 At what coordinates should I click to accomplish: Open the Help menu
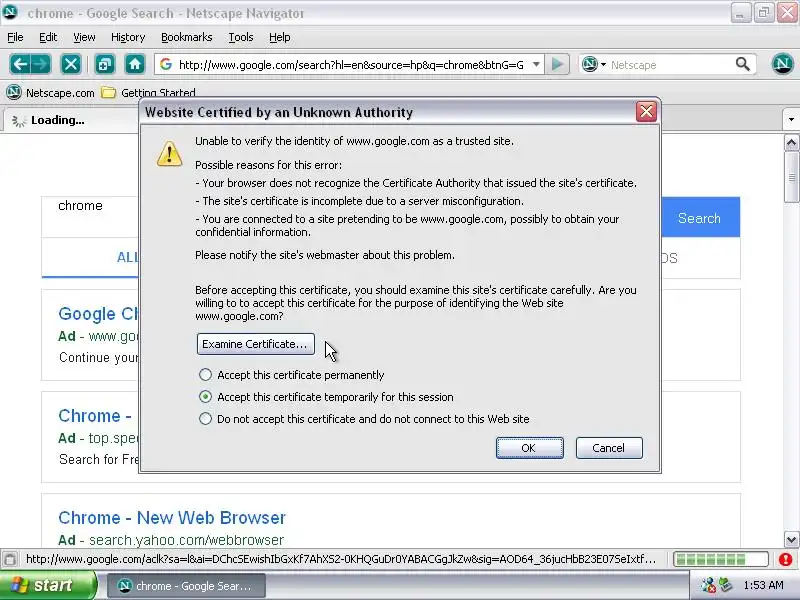point(280,37)
